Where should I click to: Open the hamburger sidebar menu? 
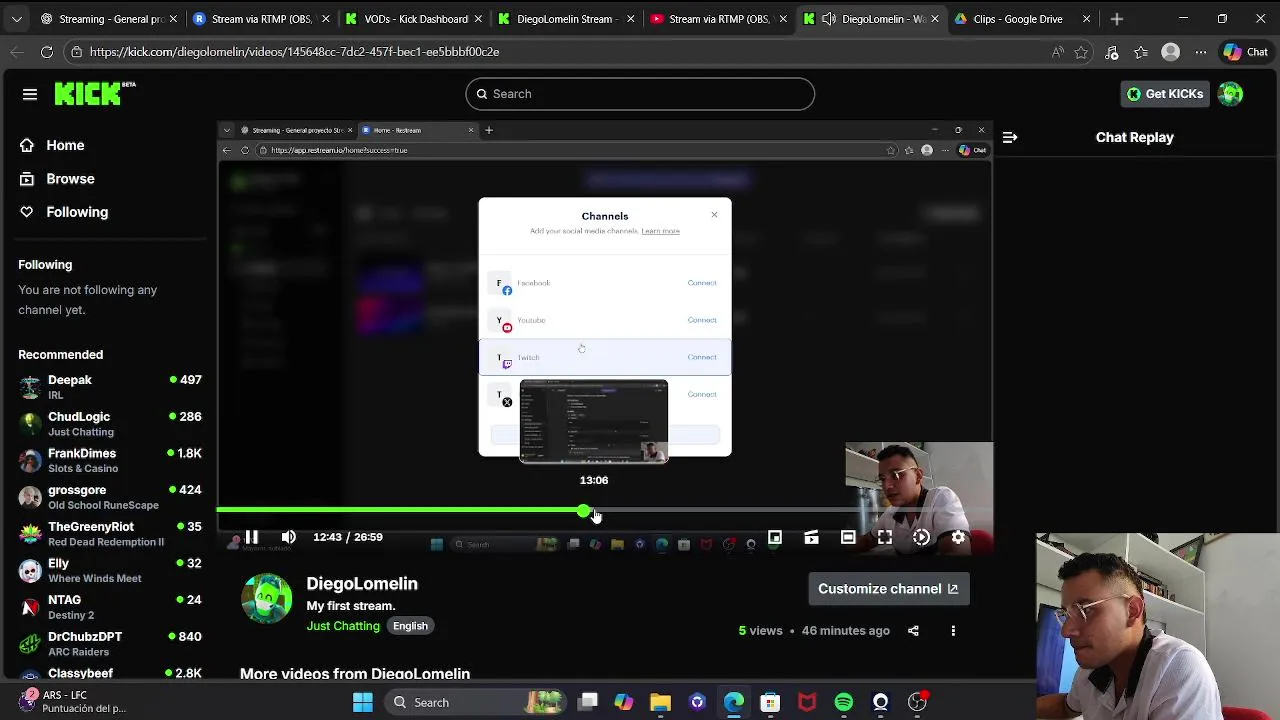(30, 94)
